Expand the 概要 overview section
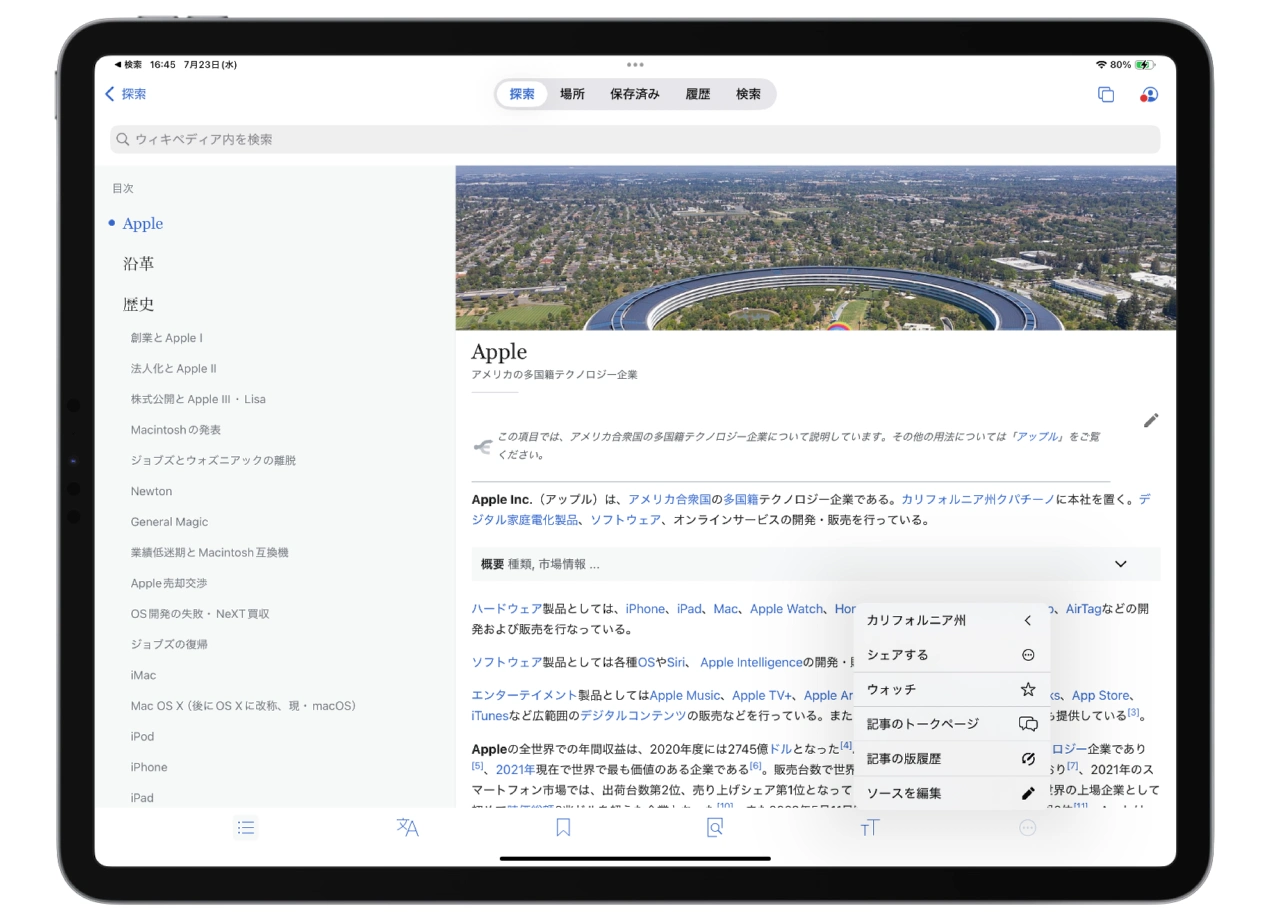 (x=1121, y=564)
